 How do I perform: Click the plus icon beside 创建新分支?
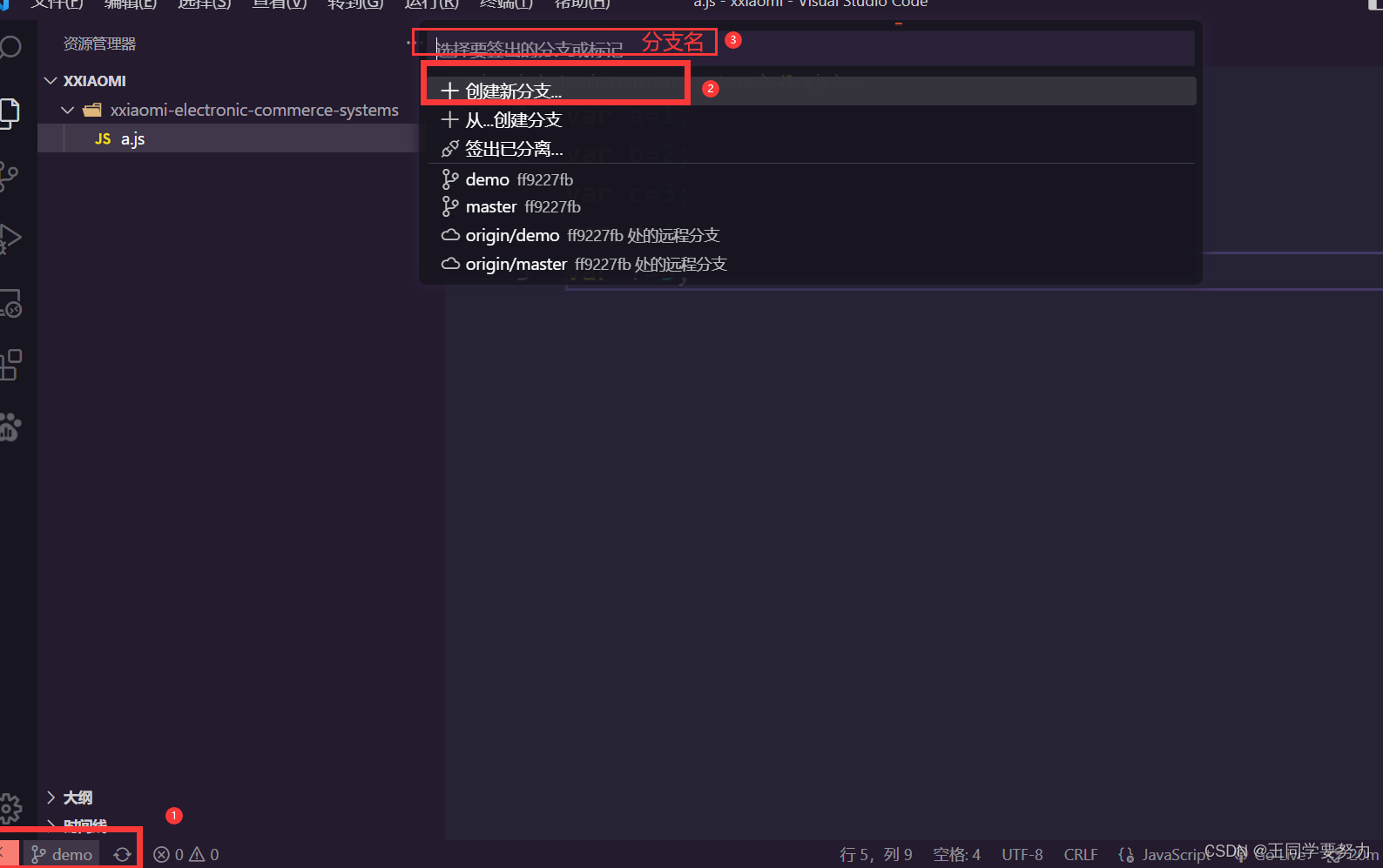point(450,91)
